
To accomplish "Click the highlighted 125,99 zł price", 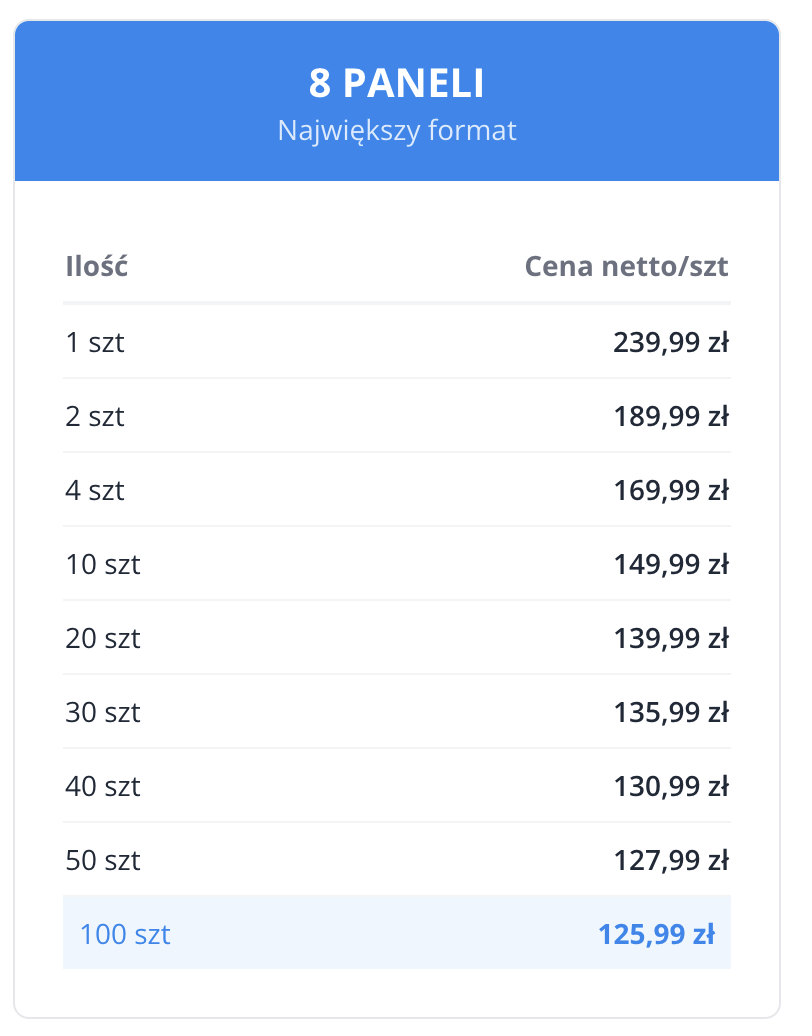I will [656, 934].
